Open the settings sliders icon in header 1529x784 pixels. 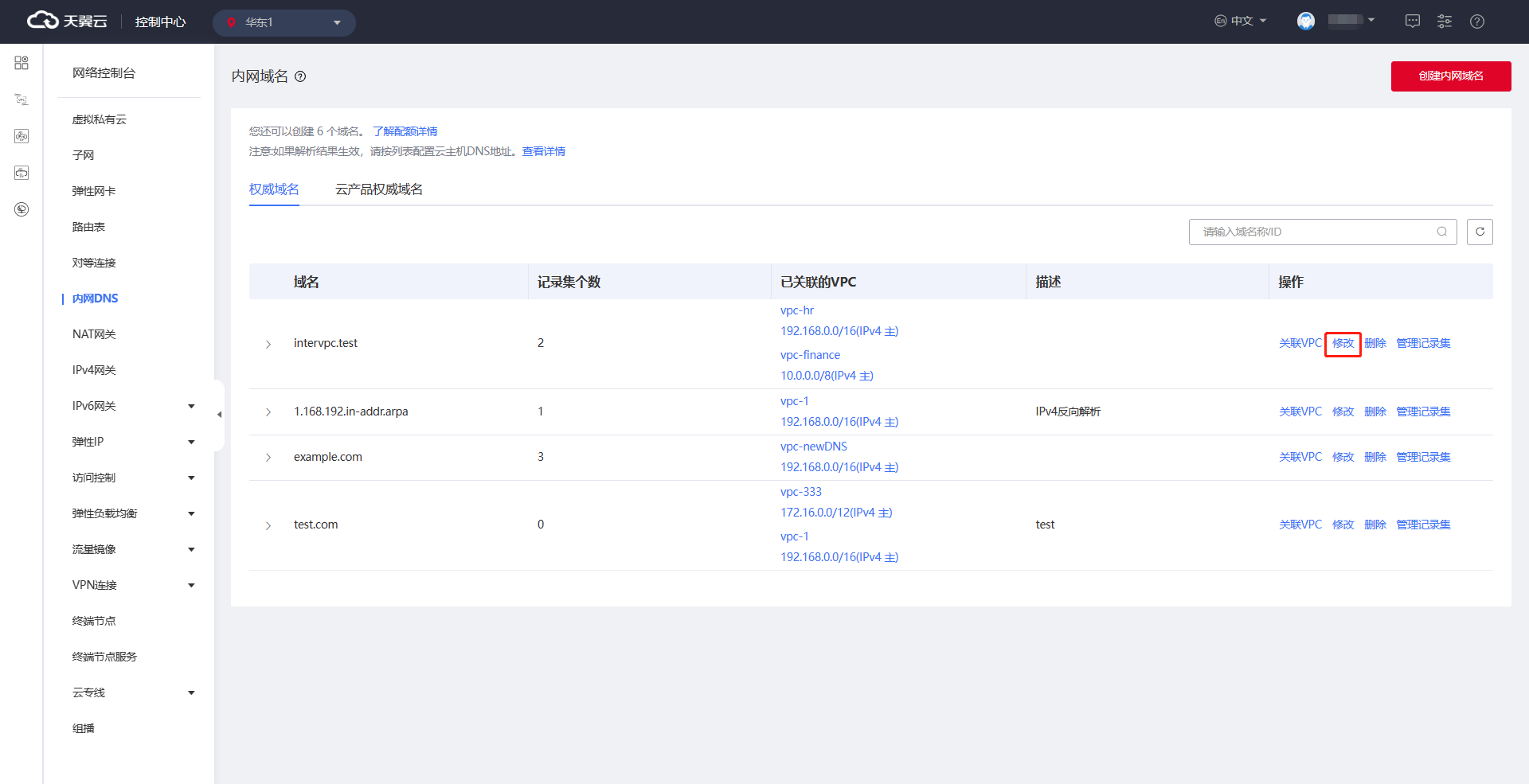coord(1445,21)
